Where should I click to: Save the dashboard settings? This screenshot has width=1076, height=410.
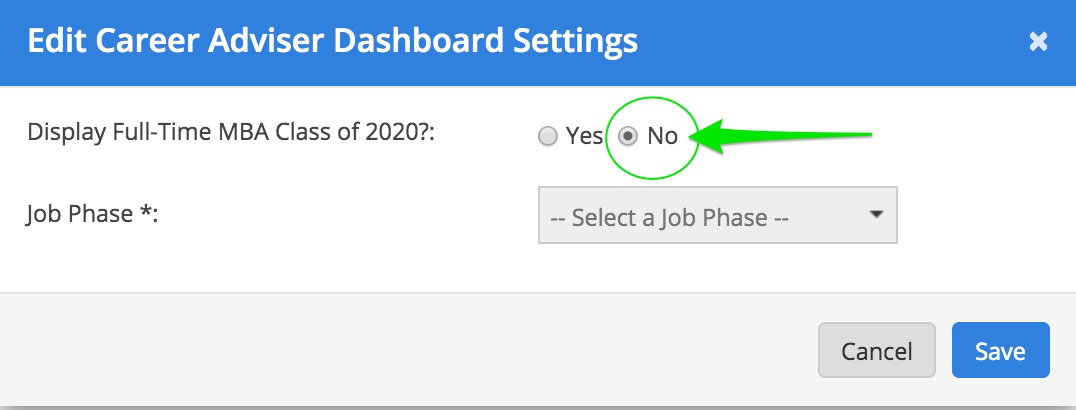pyautogui.click(x=1000, y=351)
